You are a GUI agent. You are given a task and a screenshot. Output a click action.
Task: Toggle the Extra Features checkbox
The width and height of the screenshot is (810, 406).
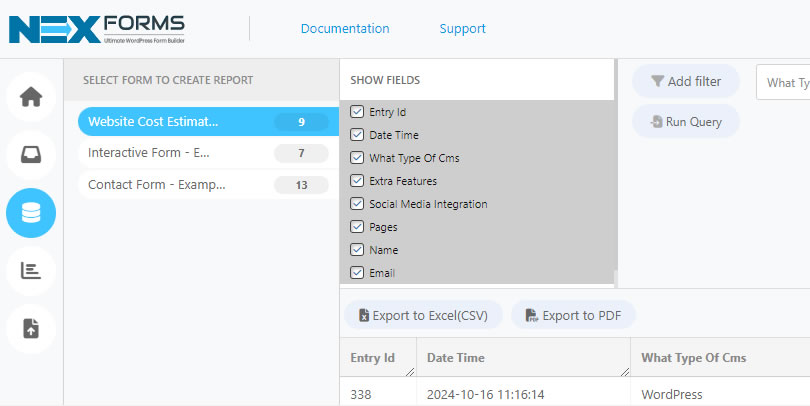[x=357, y=181]
